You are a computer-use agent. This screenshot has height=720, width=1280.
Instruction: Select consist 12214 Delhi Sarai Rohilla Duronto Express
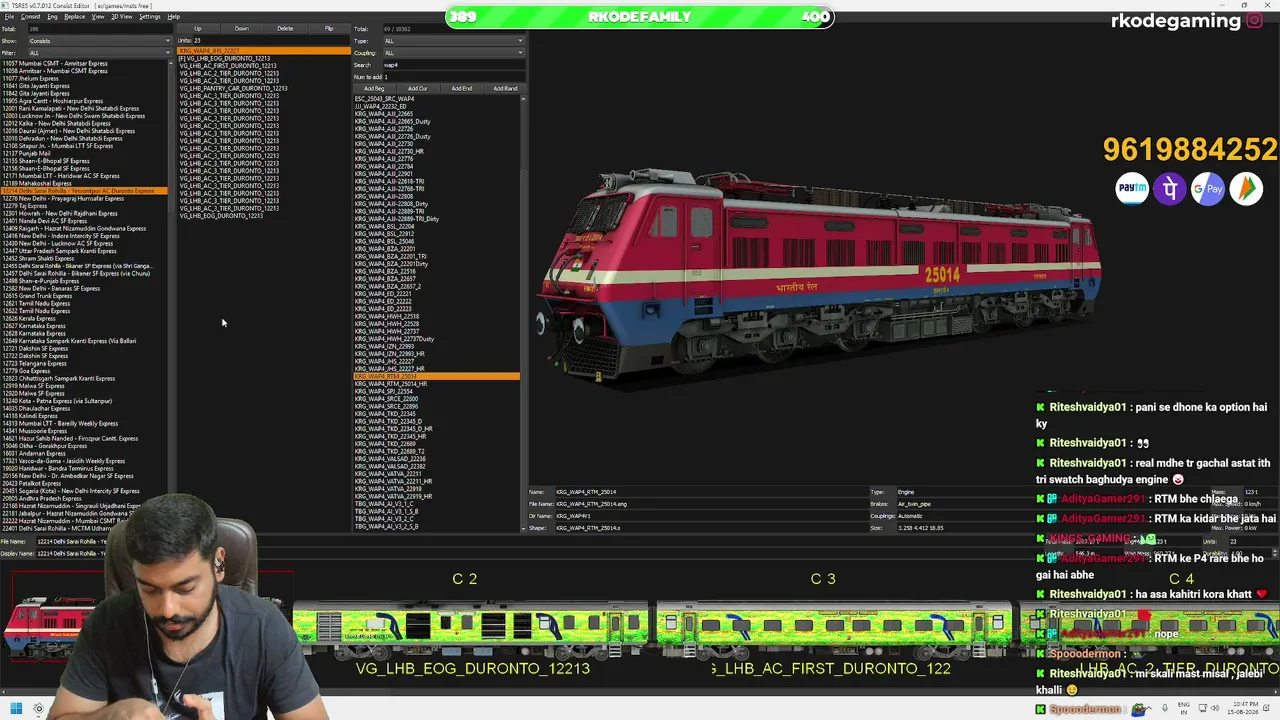coord(85,191)
